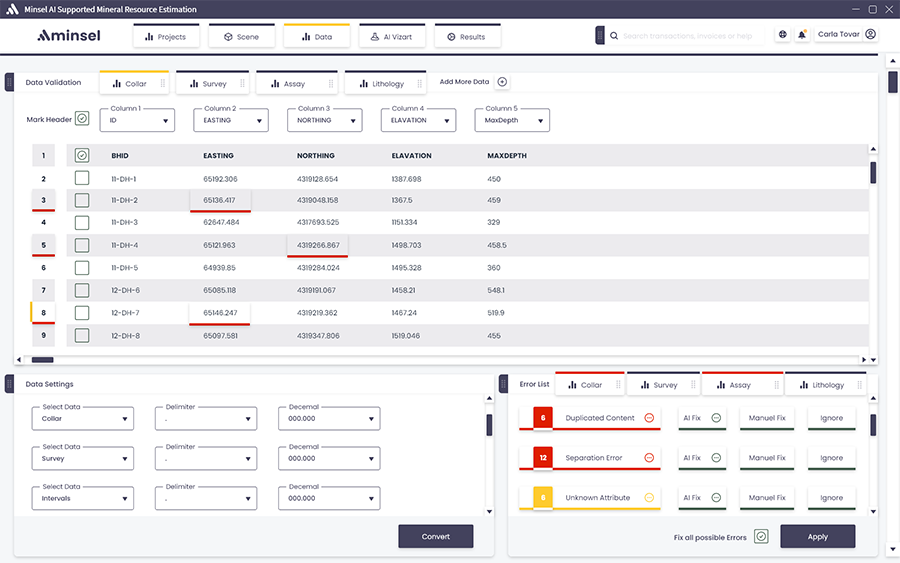Click the icon next to AI Fix in Unknown Attribute row
This screenshot has height=563, width=900.
coord(716,498)
